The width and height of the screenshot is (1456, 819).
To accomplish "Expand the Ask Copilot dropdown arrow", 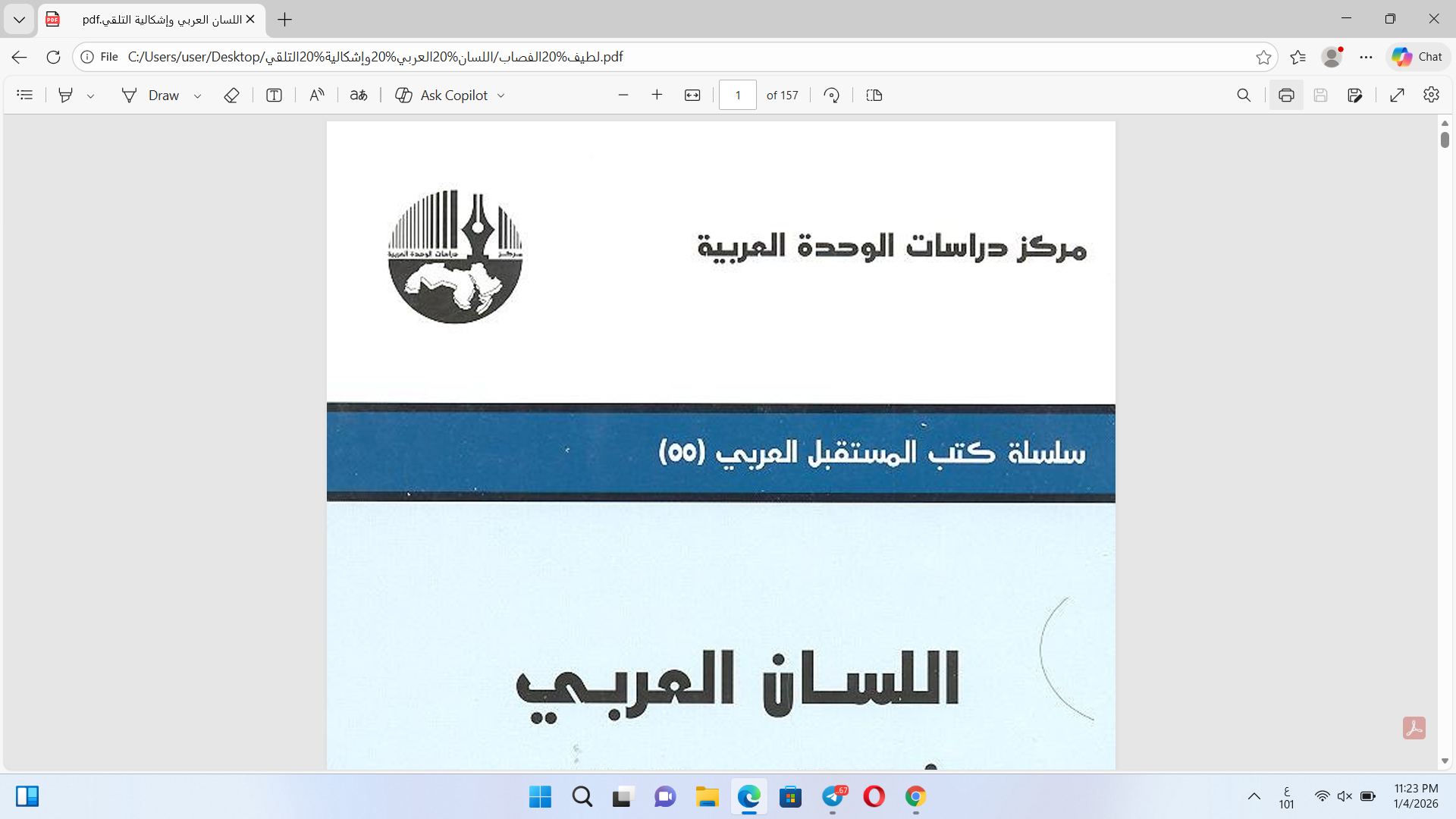I will [x=500, y=96].
